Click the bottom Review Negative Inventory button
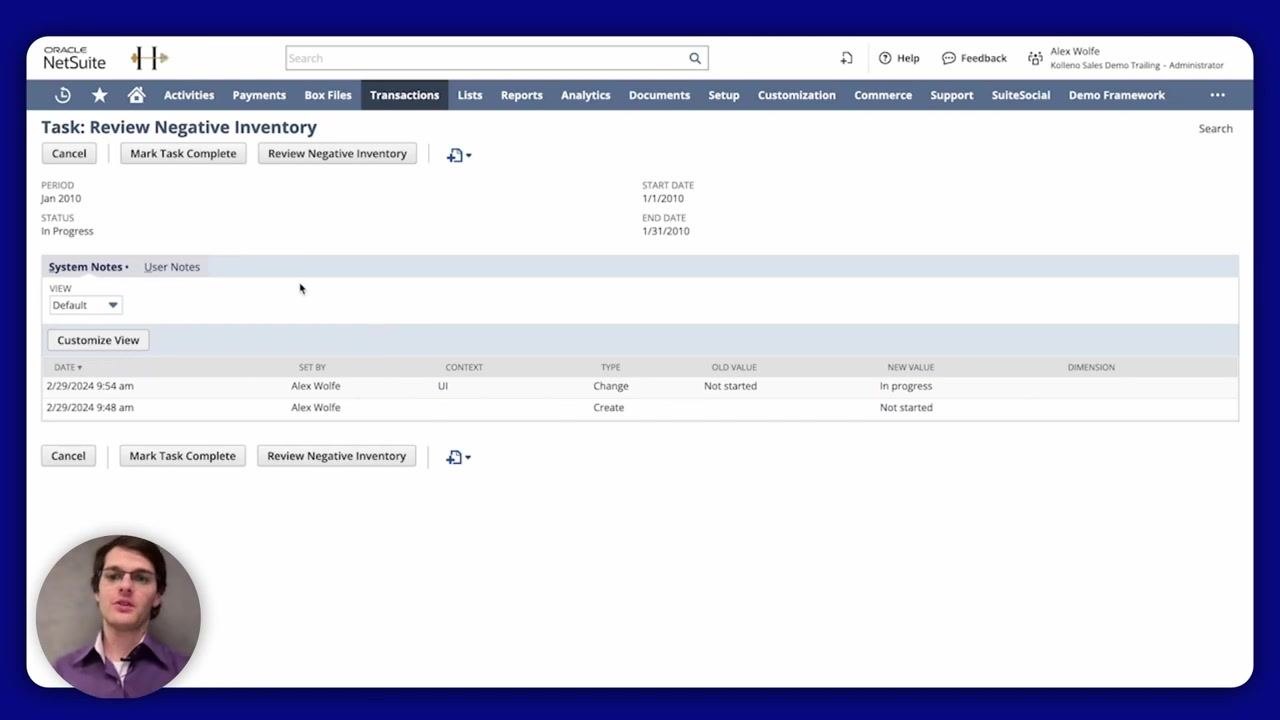 336,456
